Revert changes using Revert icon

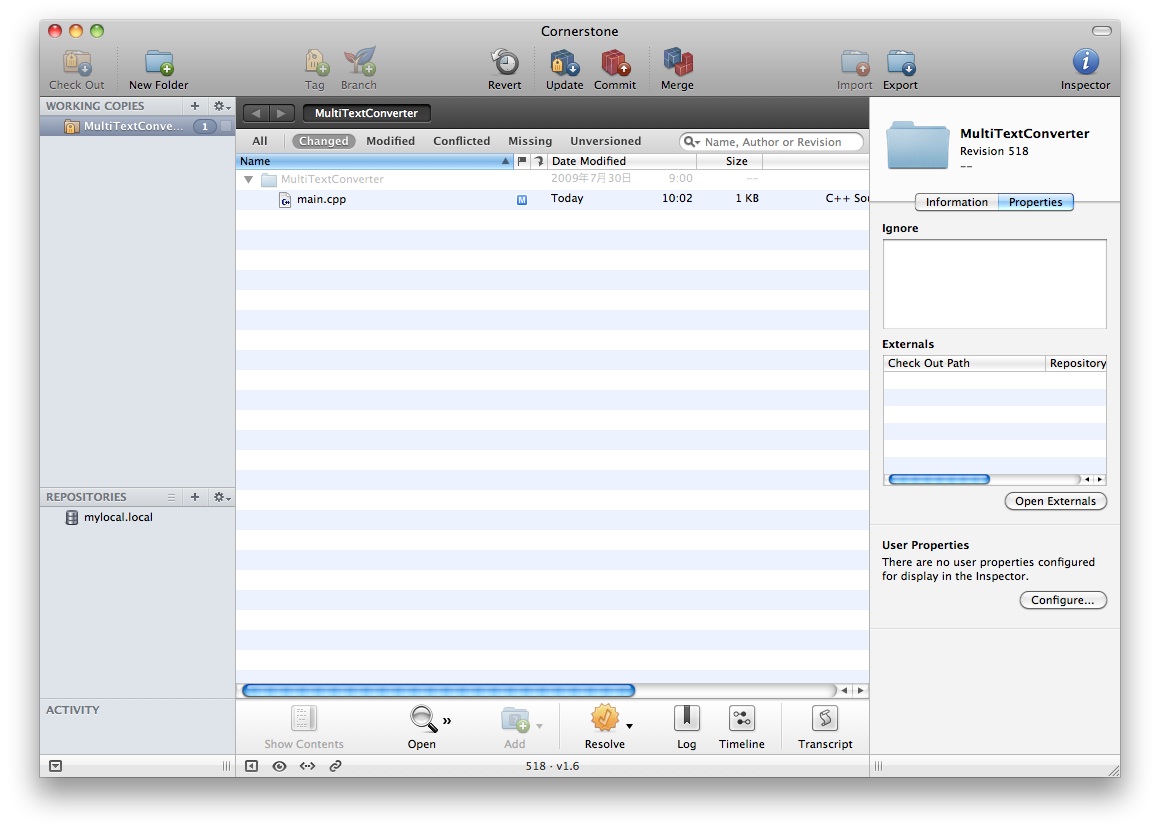click(x=505, y=64)
